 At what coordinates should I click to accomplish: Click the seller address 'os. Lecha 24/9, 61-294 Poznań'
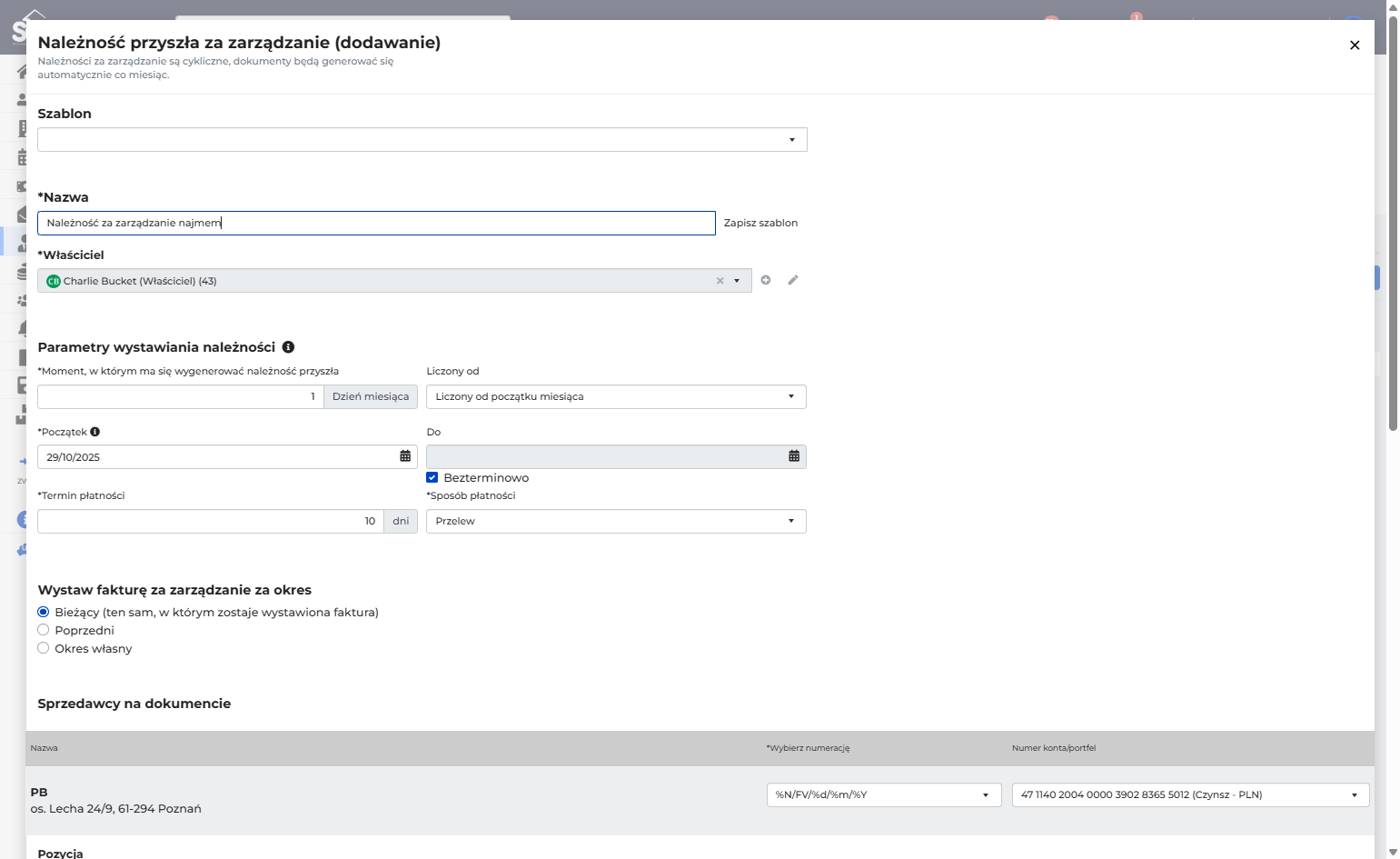(116, 809)
